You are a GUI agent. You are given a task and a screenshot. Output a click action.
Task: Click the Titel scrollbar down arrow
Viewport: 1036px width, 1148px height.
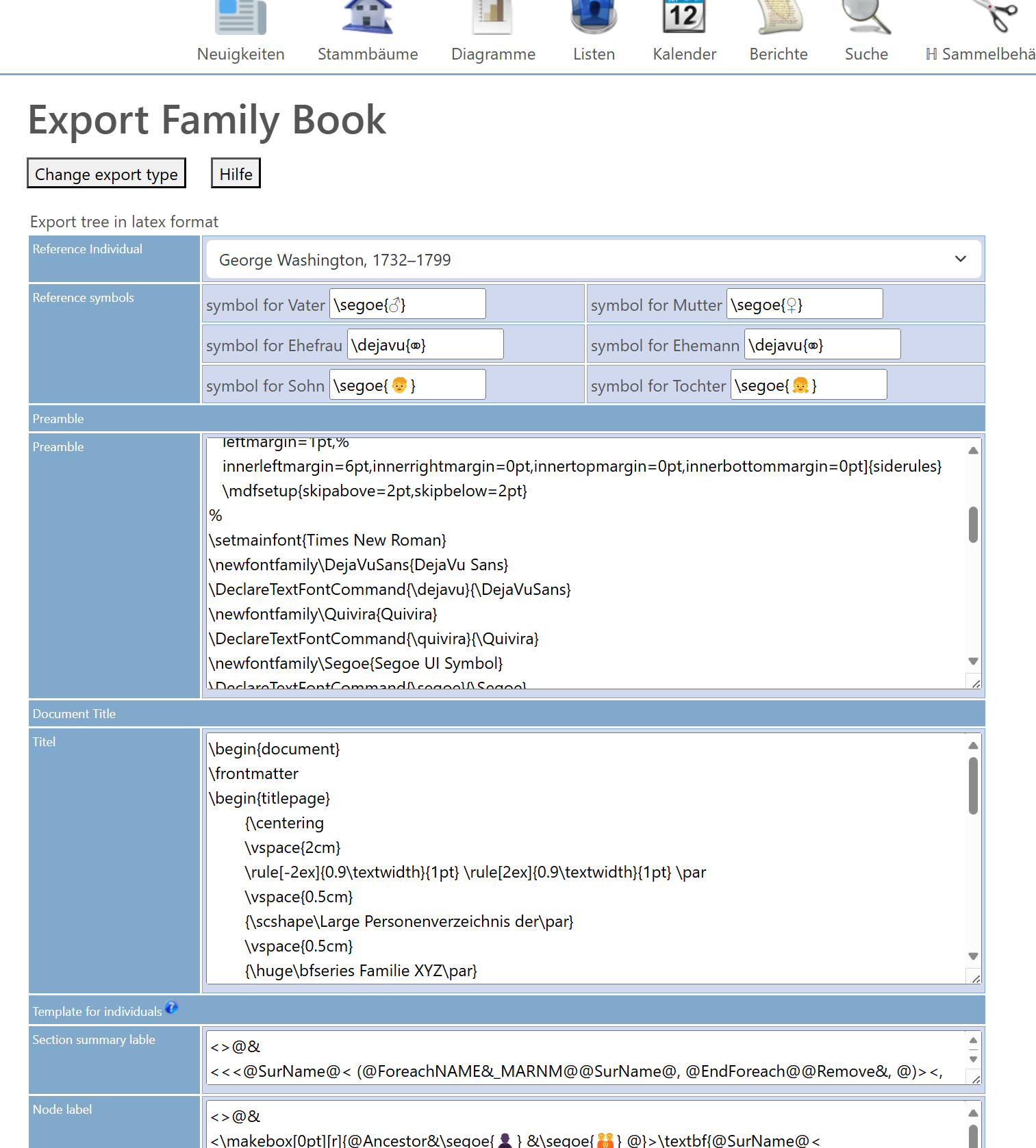pyautogui.click(x=973, y=956)
